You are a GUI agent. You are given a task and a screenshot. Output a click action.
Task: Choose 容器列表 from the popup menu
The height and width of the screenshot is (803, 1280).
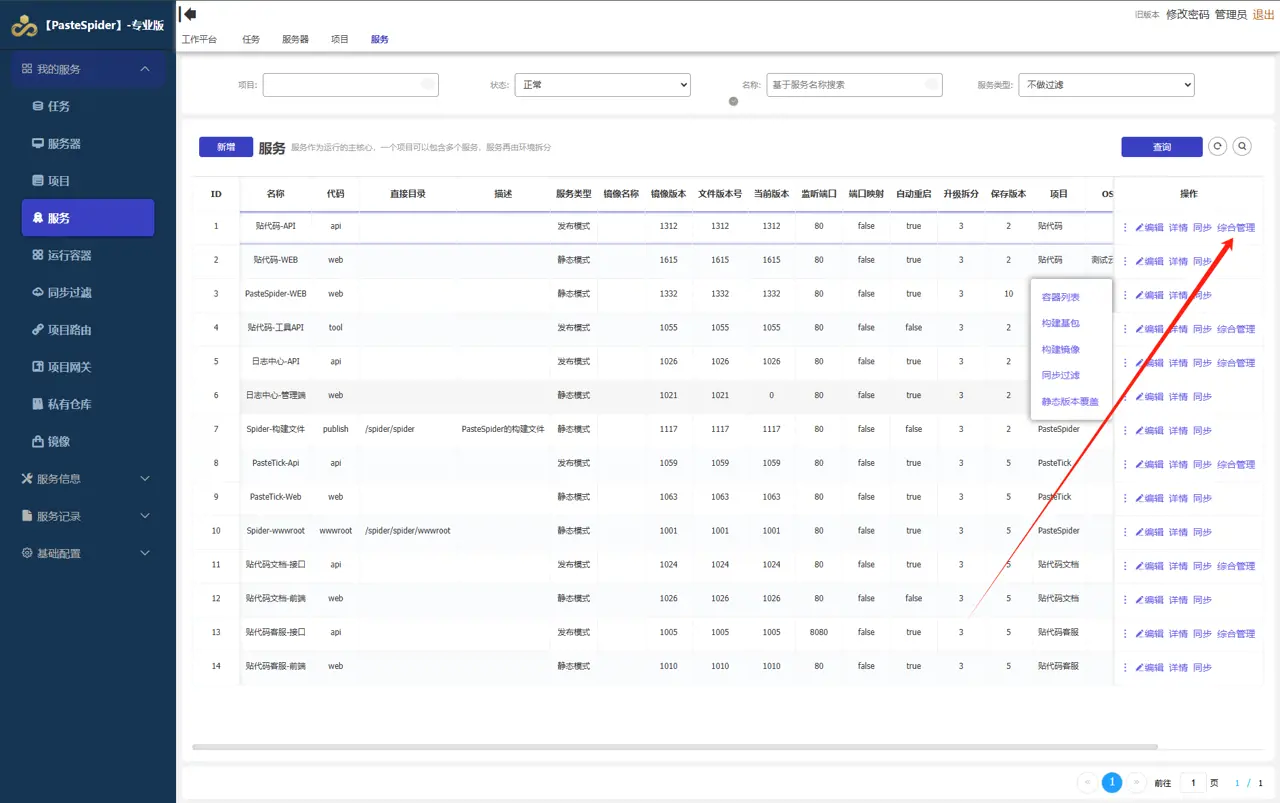pyautogui.click(x=1061, y=297)
